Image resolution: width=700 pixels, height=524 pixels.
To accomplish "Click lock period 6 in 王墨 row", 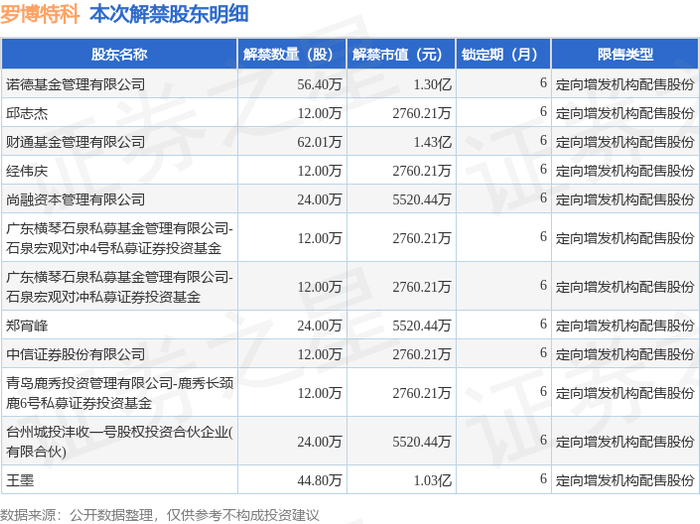I will point(543,479).
